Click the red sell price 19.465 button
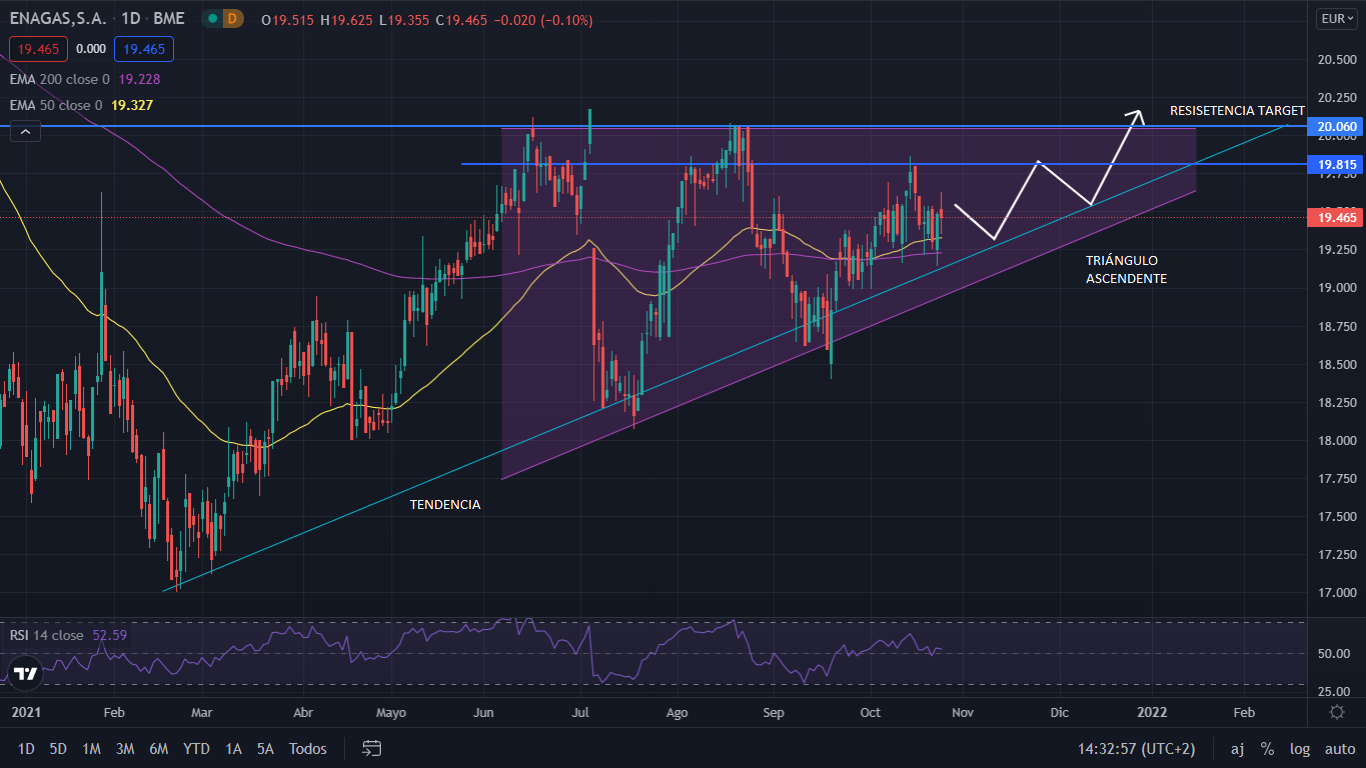 (x=38, y=49)
